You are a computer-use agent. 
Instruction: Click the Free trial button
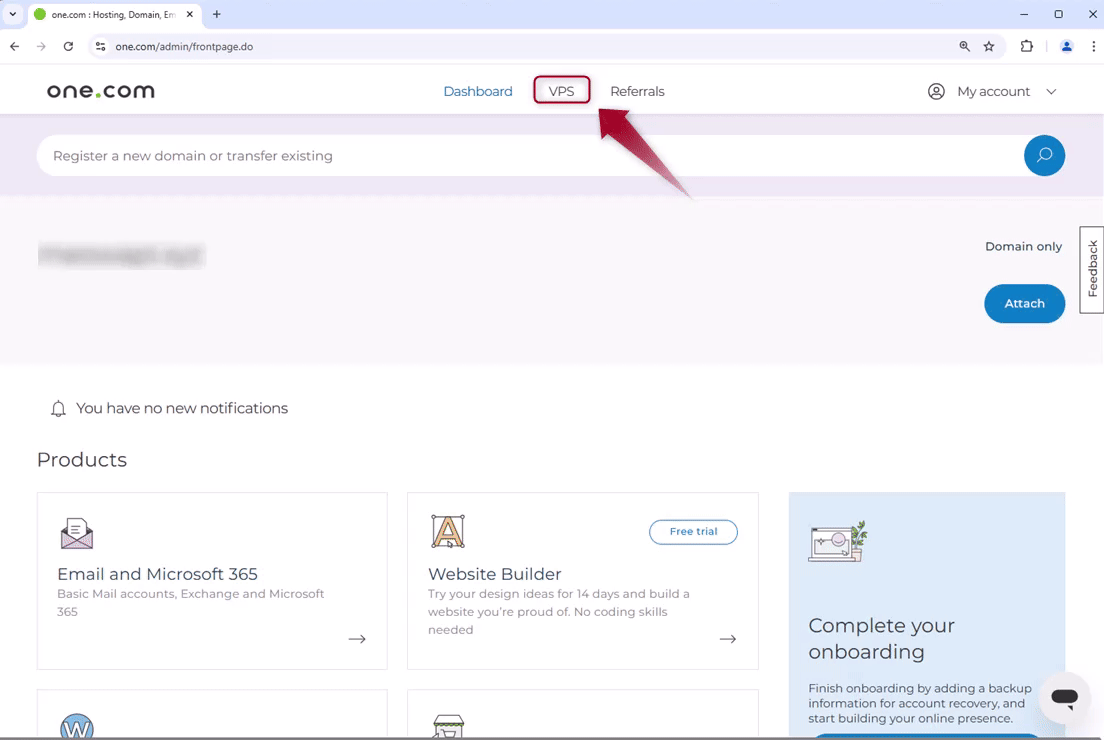[693, 532]
